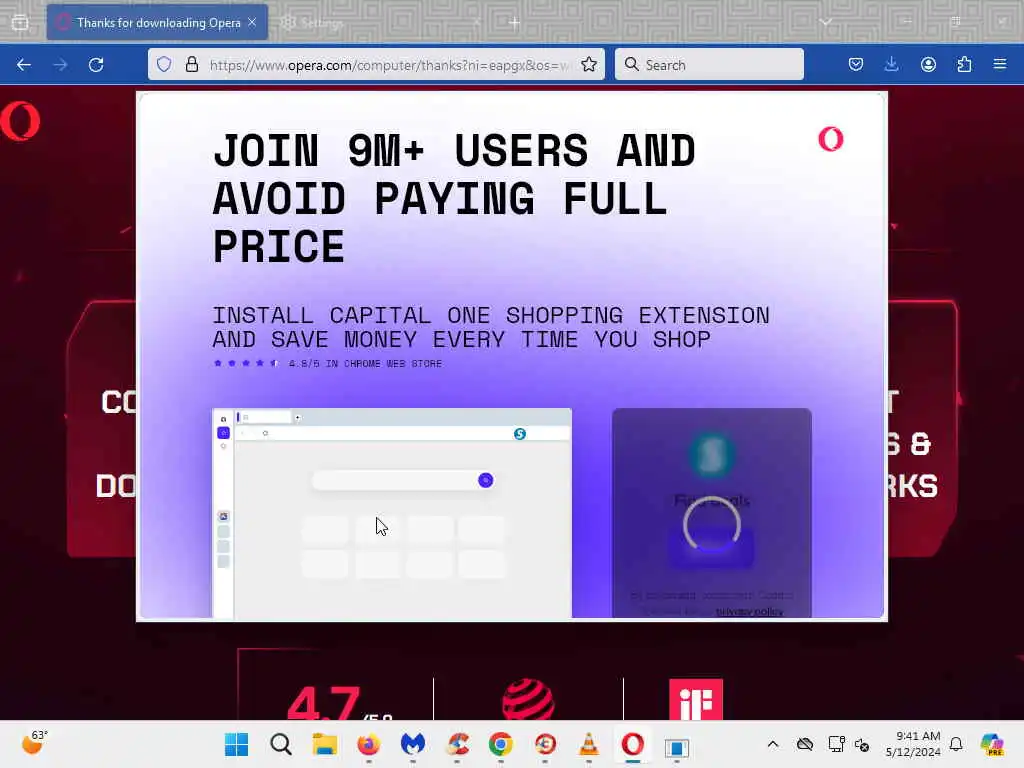
Task: Expand the list all tabs chevron
Action: click(x=826, y=22)
